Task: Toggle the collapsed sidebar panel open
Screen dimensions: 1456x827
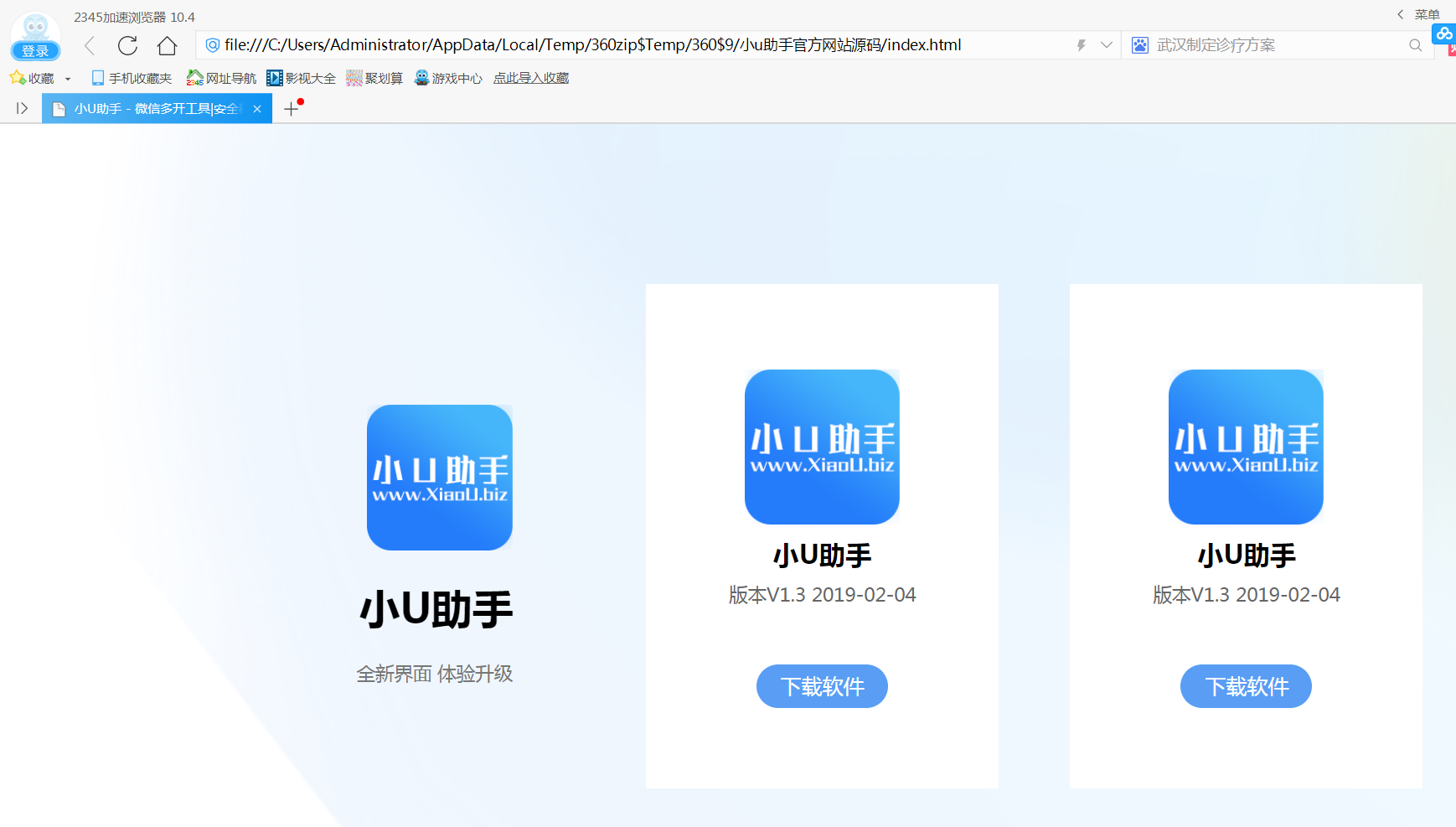Action: pyautogui.click(x=21, y=107)
